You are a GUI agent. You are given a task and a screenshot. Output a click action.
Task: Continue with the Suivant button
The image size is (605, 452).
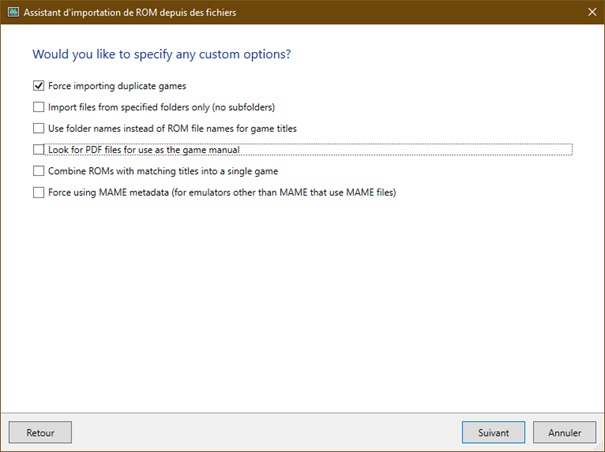pos(493,432)
